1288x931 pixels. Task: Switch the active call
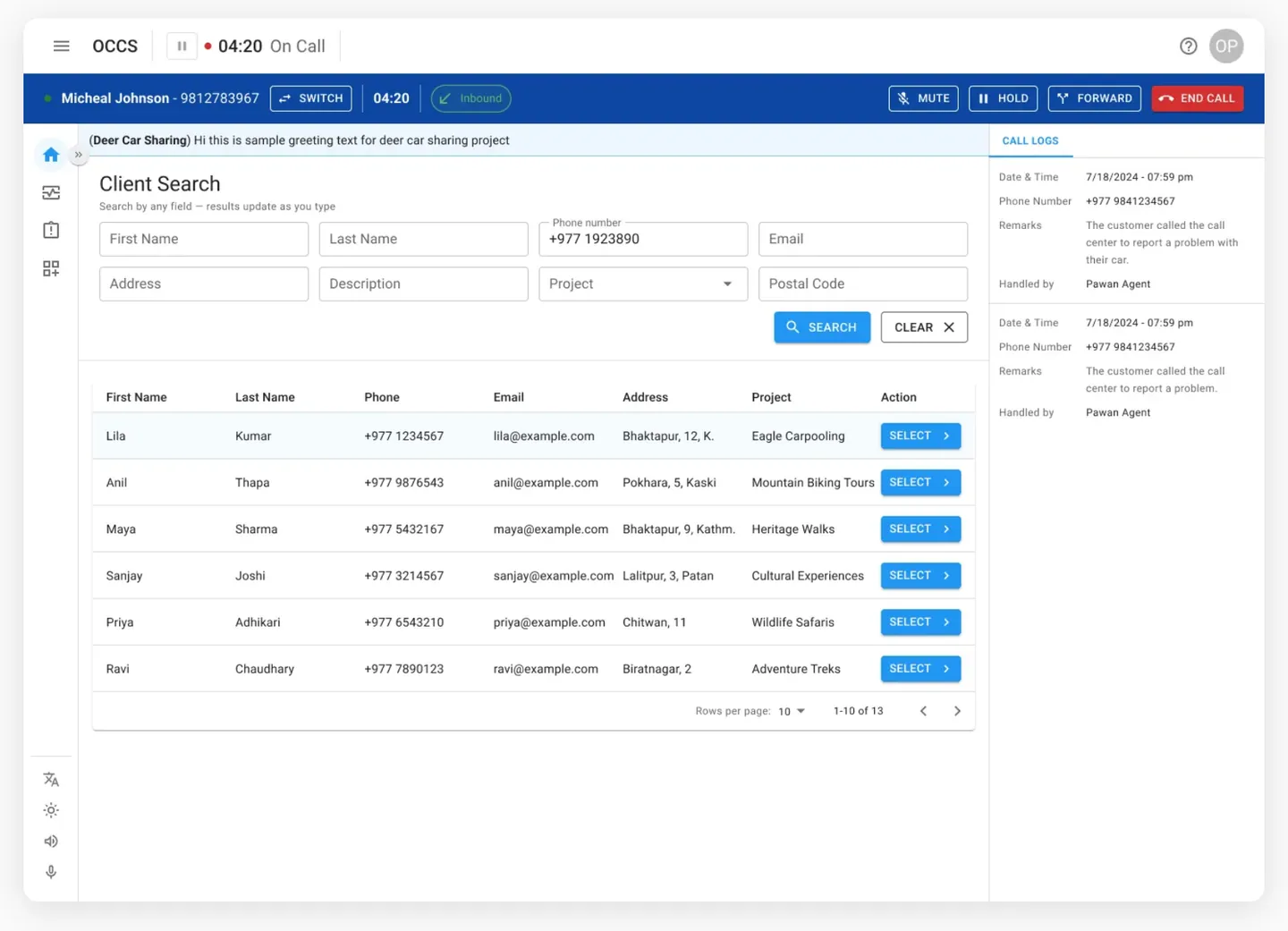pyautogui.click(x=310, y=98)
